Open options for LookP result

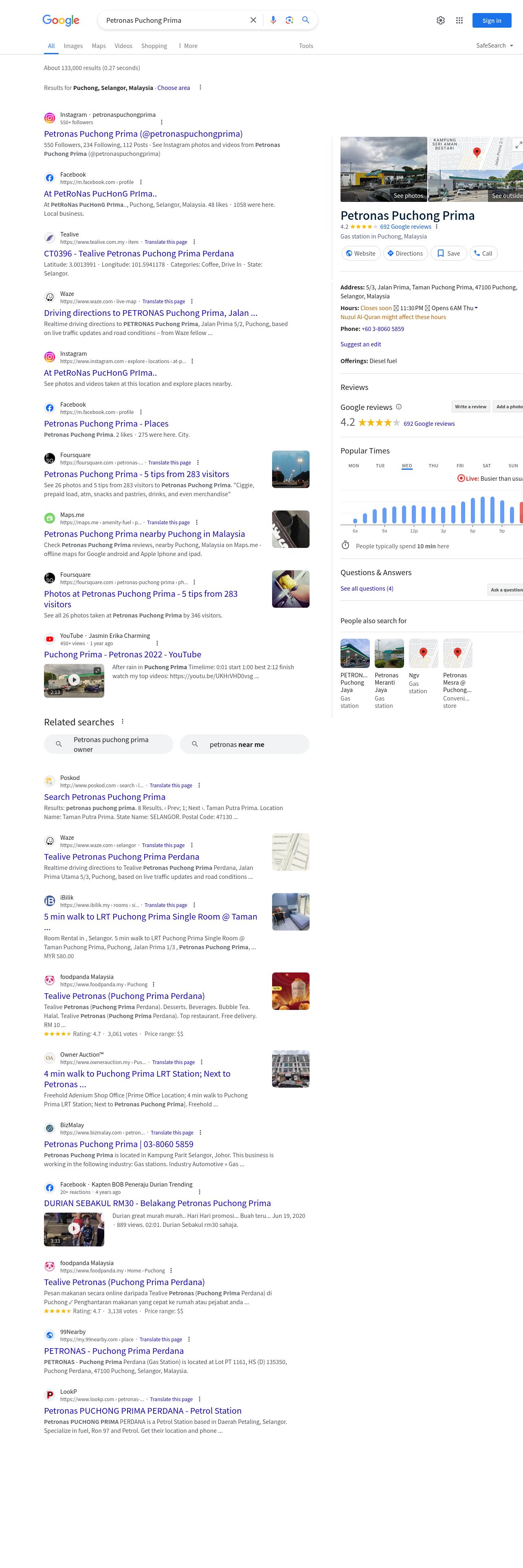pos(200,1399)
